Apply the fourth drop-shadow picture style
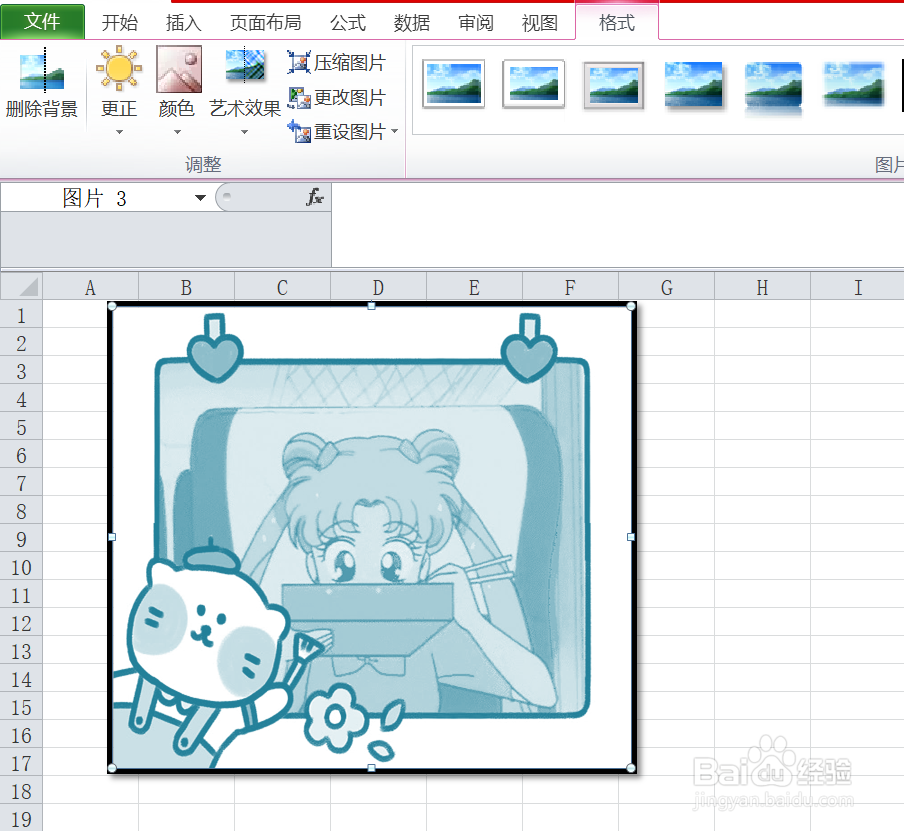 click(x=694, y=85)
